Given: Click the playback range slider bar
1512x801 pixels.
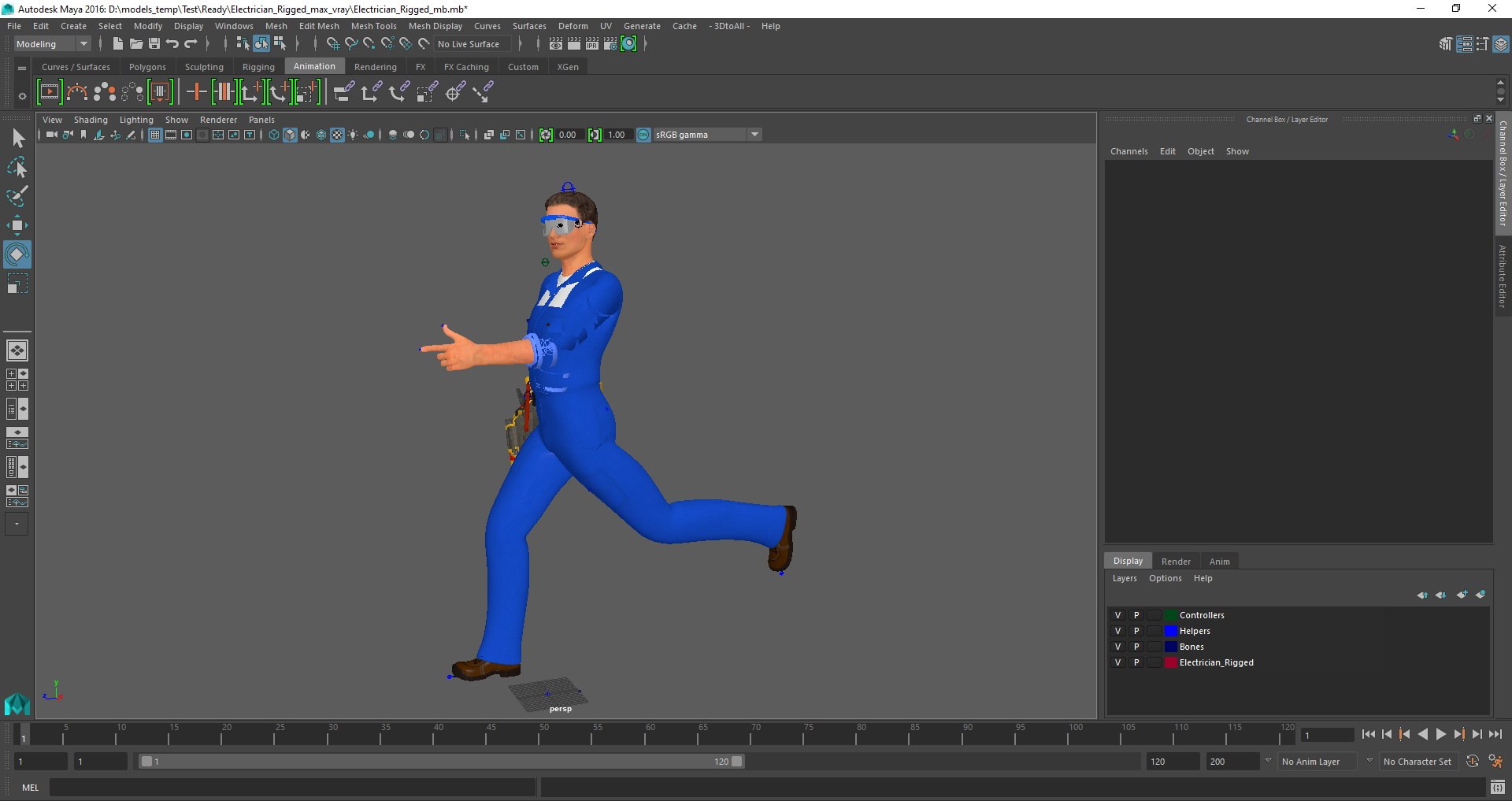Looking at the screenshot, I should coord(441,762).
